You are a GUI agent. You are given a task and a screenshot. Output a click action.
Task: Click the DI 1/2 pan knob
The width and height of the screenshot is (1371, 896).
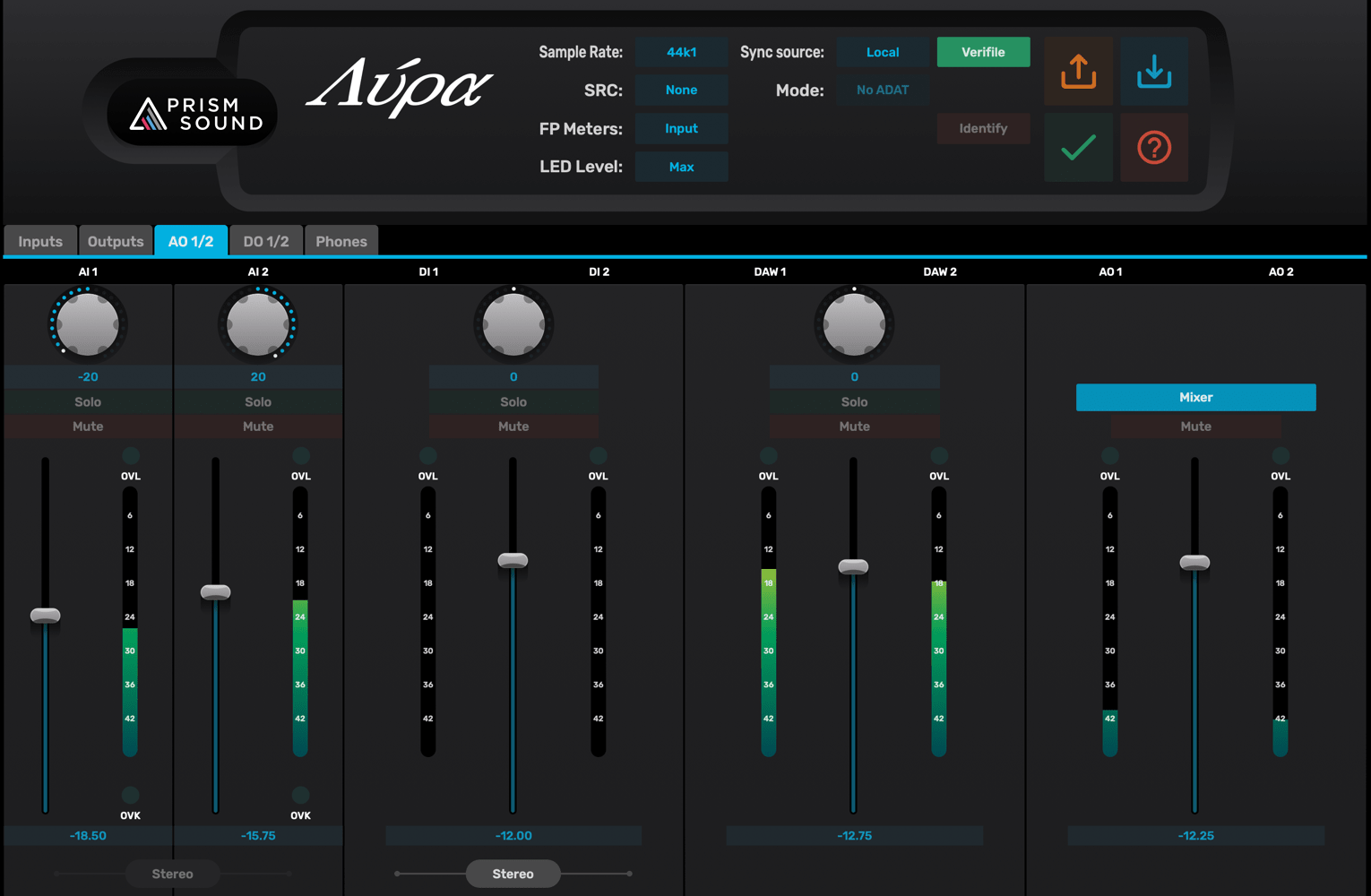click(x=513, y=323)
